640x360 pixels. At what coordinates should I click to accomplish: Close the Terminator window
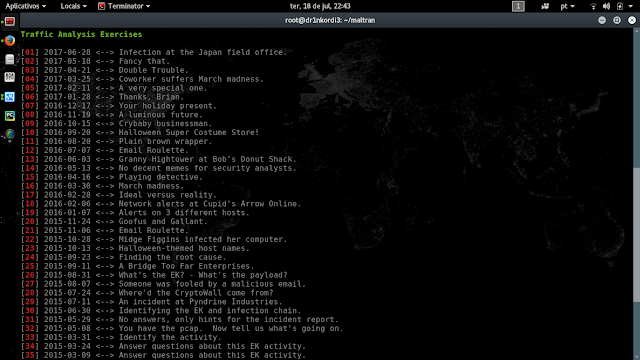point(632,20)
